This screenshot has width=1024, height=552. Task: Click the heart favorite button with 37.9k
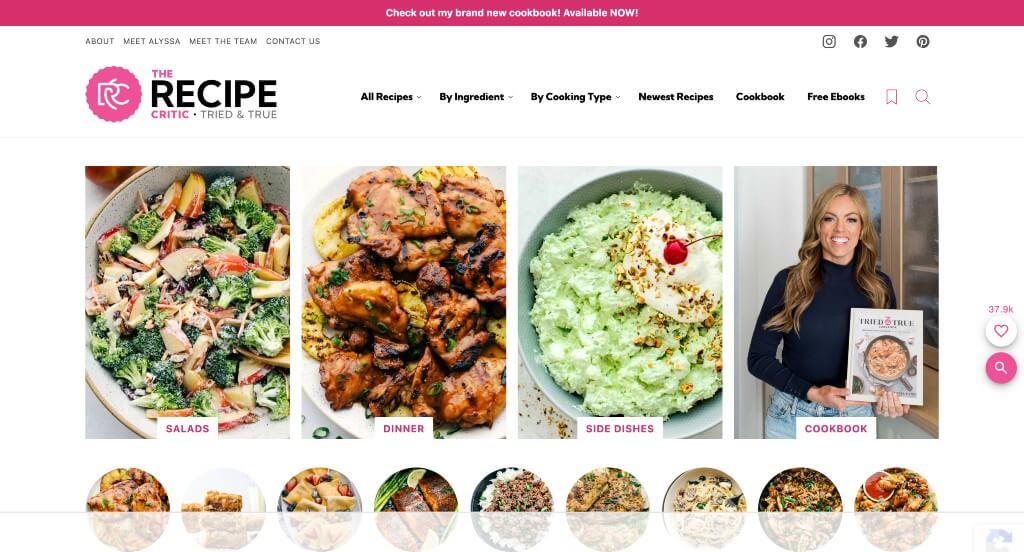[x=1000, y=331]
